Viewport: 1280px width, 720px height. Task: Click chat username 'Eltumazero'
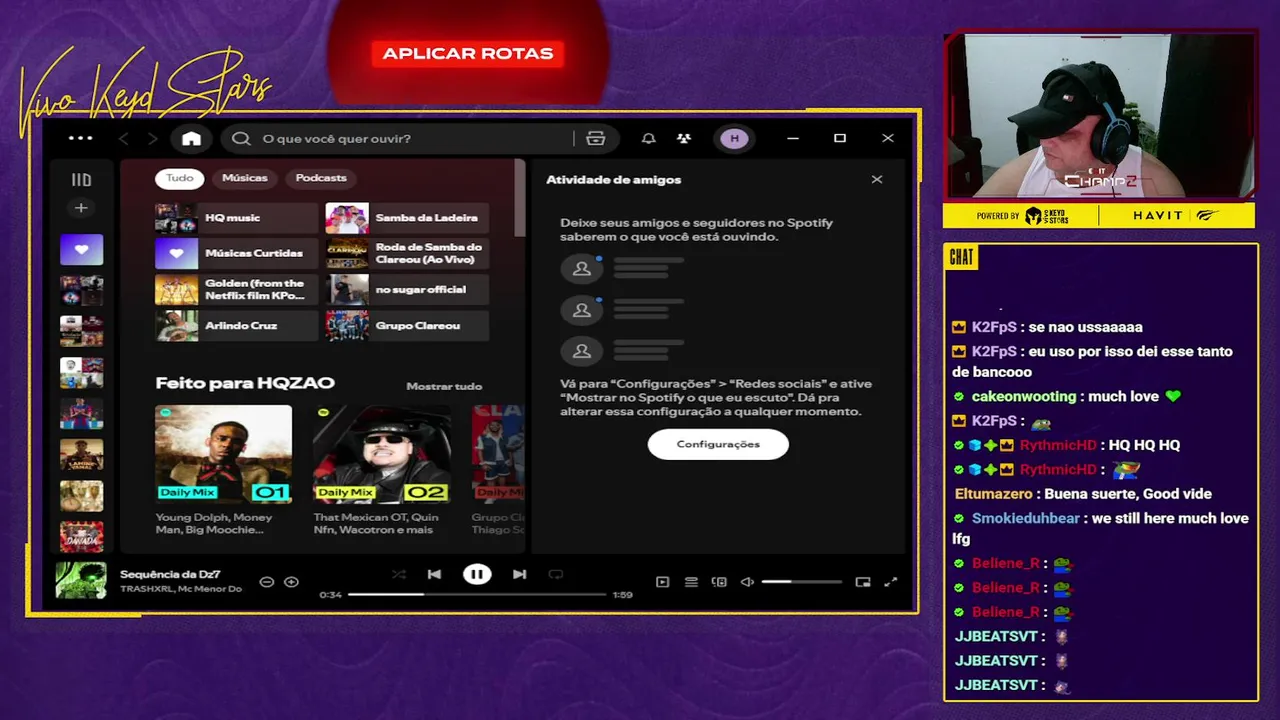coord(995,494)
